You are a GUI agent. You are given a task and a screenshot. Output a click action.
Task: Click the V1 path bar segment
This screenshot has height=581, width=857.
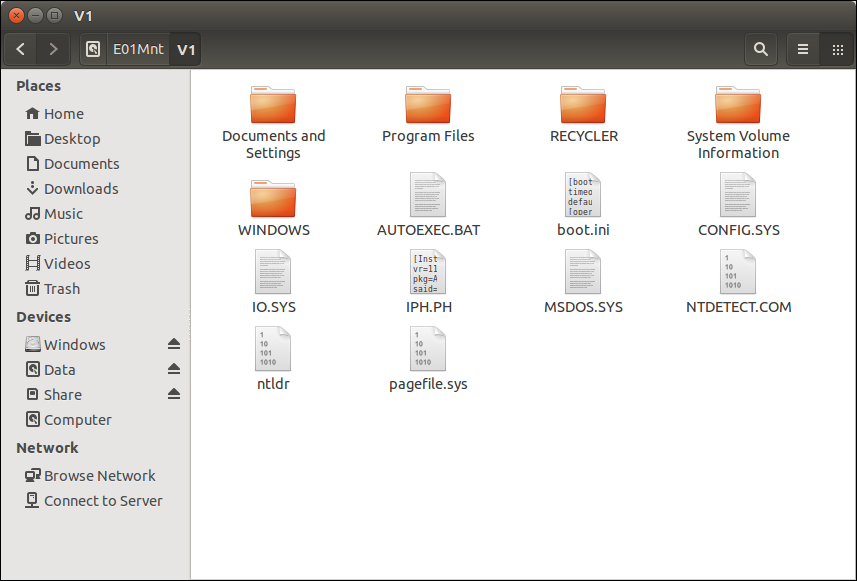click(x=186, y=49)
